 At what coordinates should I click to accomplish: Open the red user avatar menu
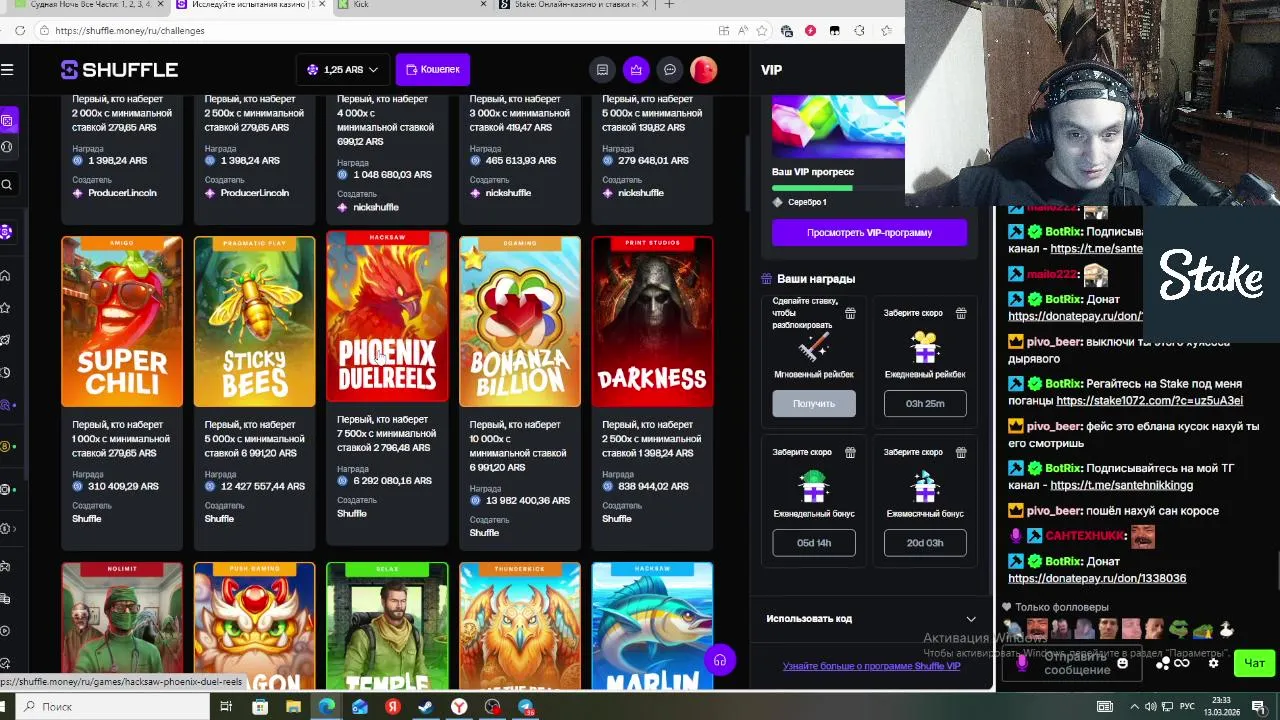(704, 70)
